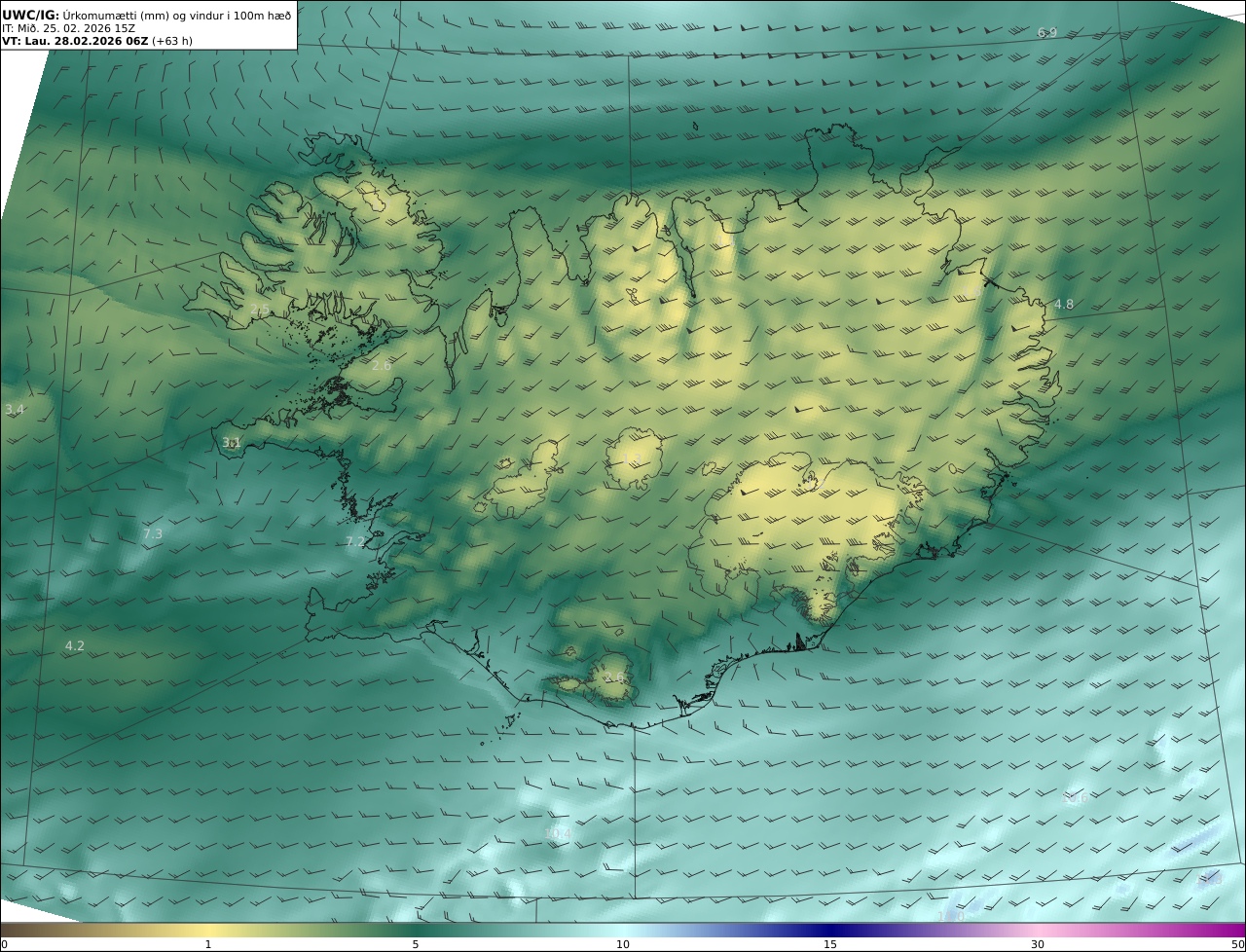Click the 50 tick on the colour scale
This screenshot has height=952, width=1246.
pos(1238,944)
